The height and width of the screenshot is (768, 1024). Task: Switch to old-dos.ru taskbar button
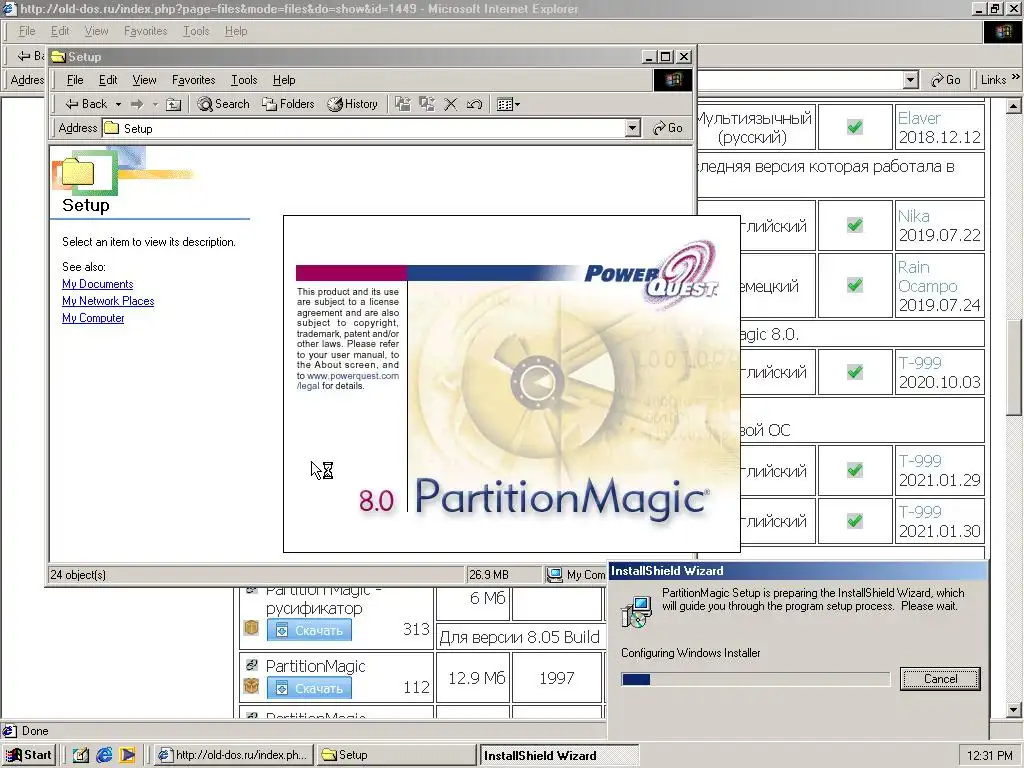tap(234, 755)
